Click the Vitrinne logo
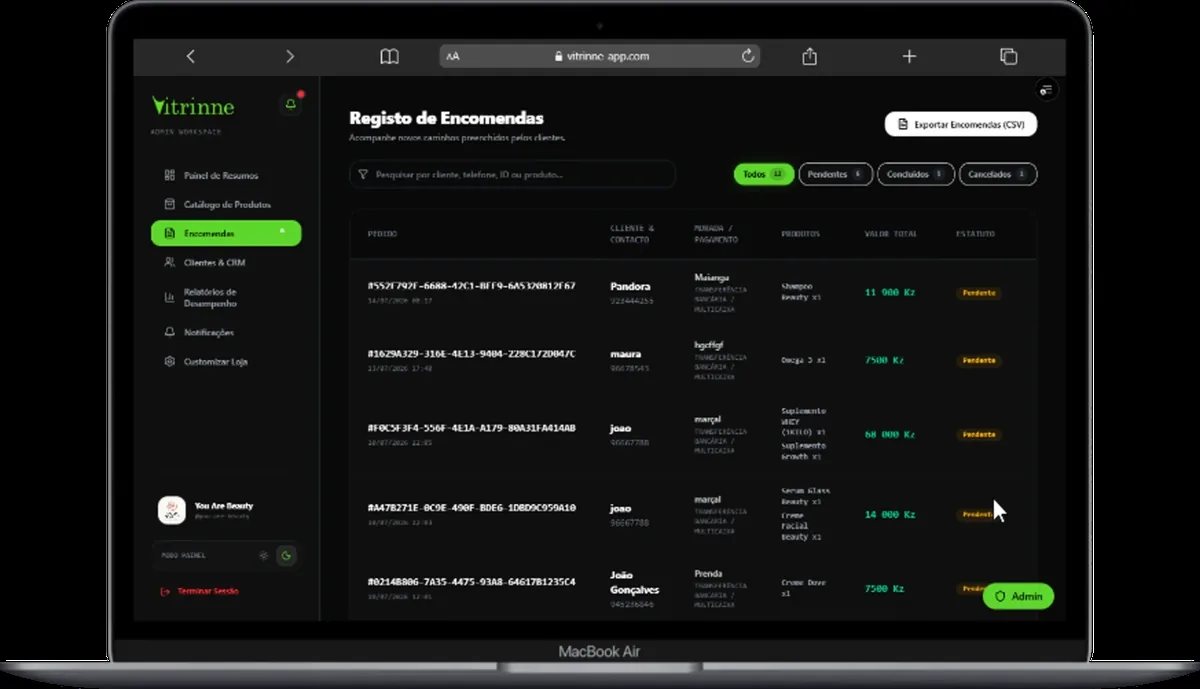Viewport: 1200px width, 689px height. pyautogui.click(x=193, y=105)
